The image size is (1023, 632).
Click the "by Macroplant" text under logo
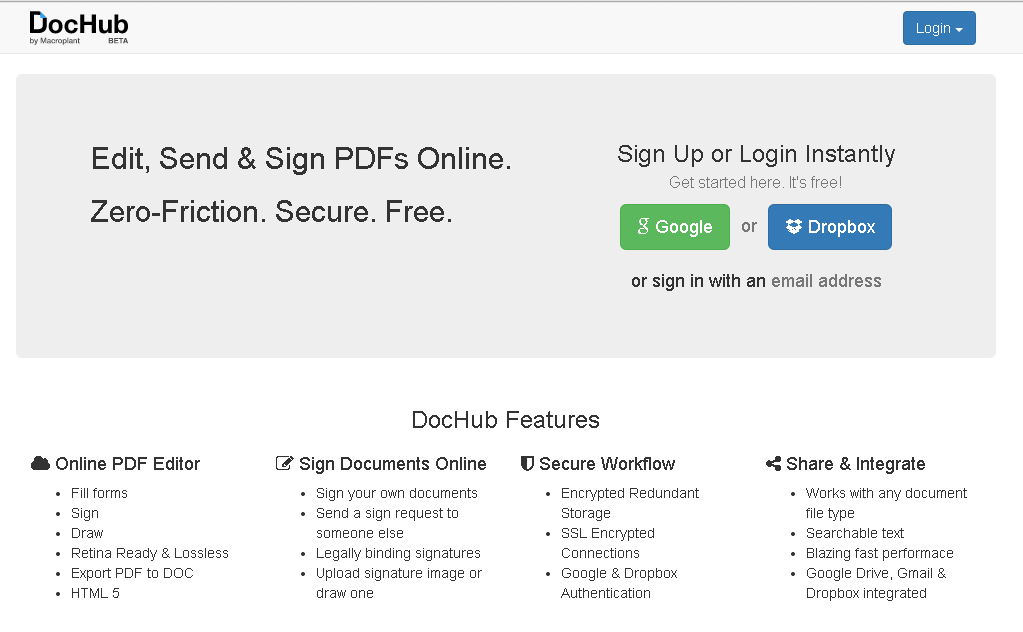click(55, 41)
